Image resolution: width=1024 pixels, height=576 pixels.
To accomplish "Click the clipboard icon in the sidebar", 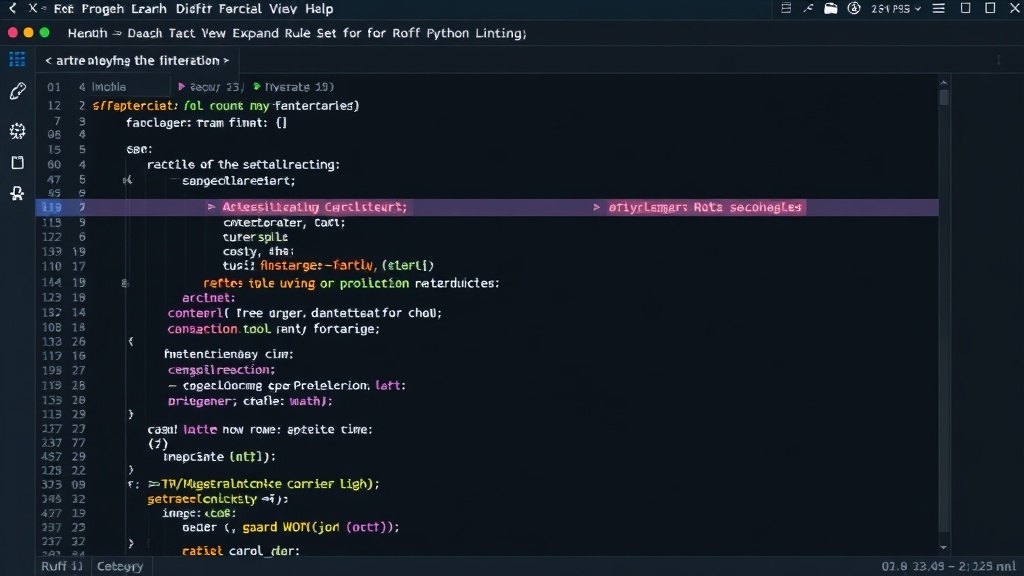I will pyautogui.click(x=18, y=162).
